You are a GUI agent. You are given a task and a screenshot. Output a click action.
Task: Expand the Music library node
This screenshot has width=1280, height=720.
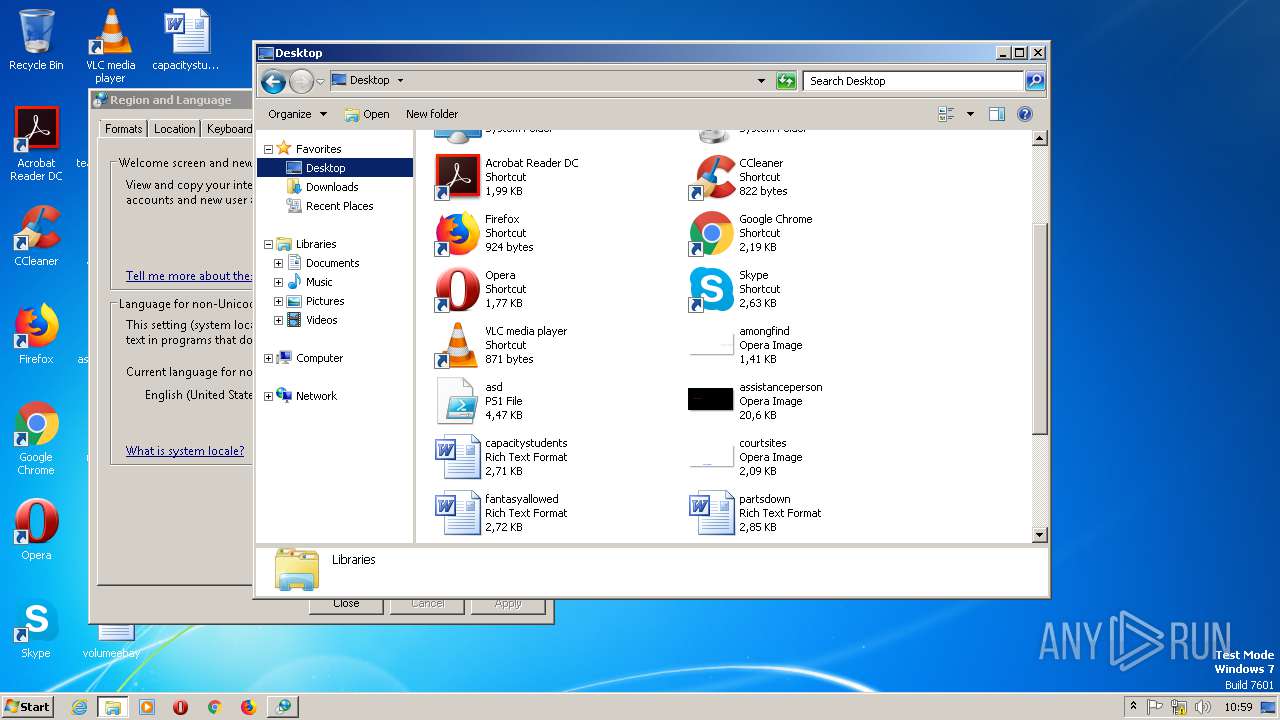coord(278,282)
